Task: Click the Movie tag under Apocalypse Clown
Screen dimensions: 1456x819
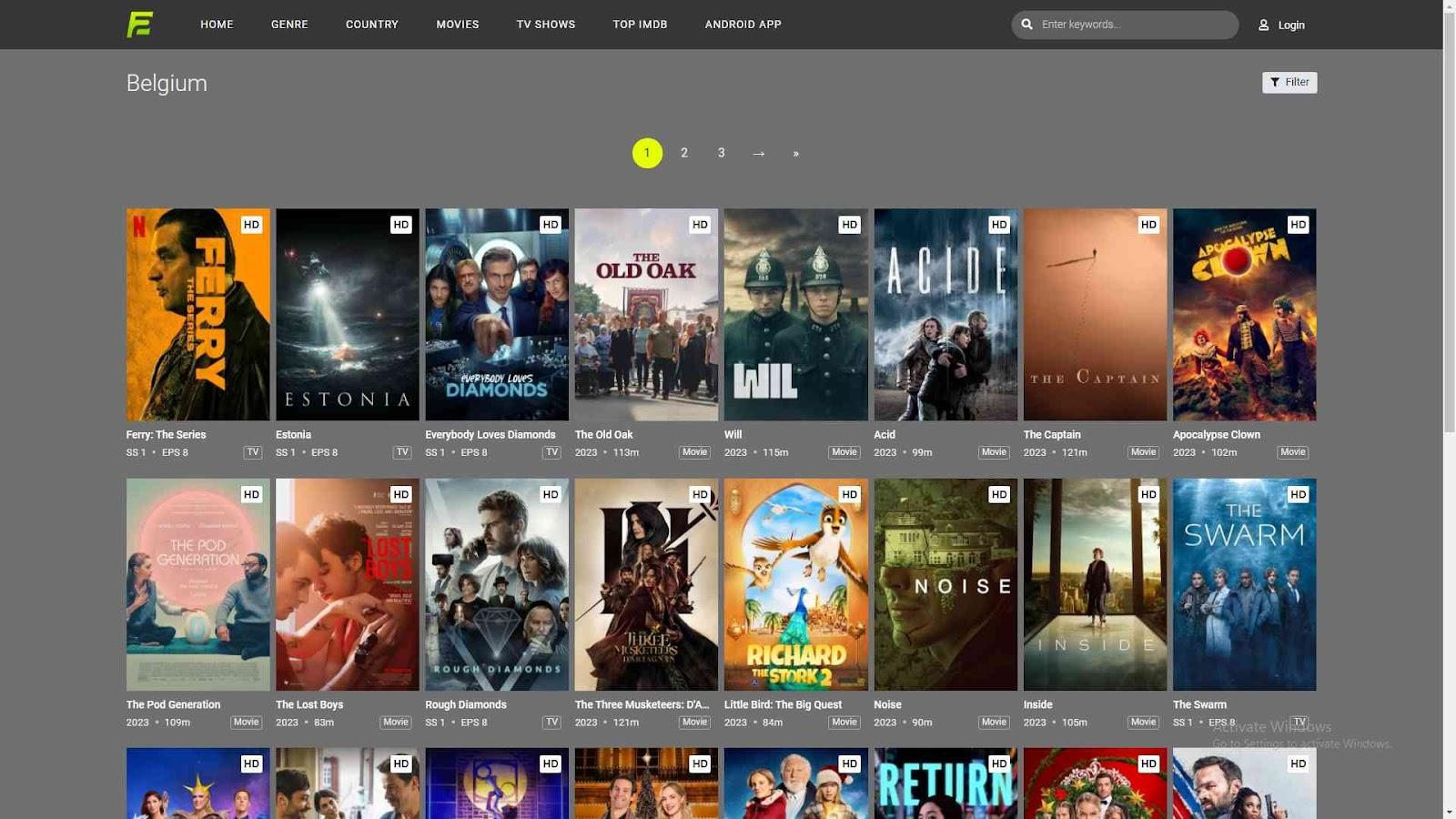Action: 1292,452
